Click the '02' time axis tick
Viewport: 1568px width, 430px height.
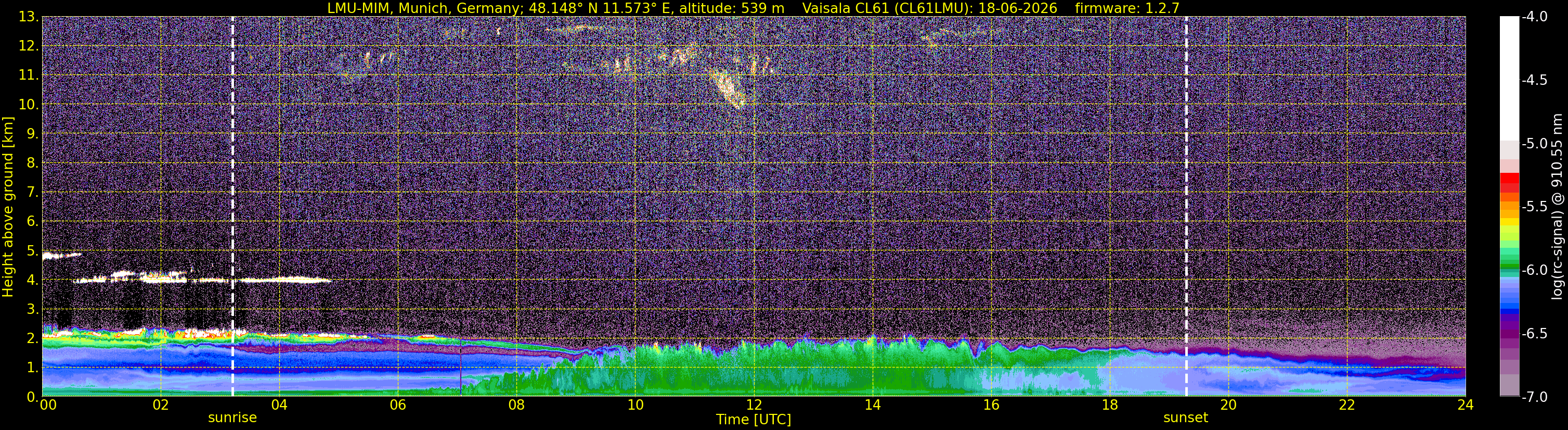pyautogui.click(x=160, y=406)
